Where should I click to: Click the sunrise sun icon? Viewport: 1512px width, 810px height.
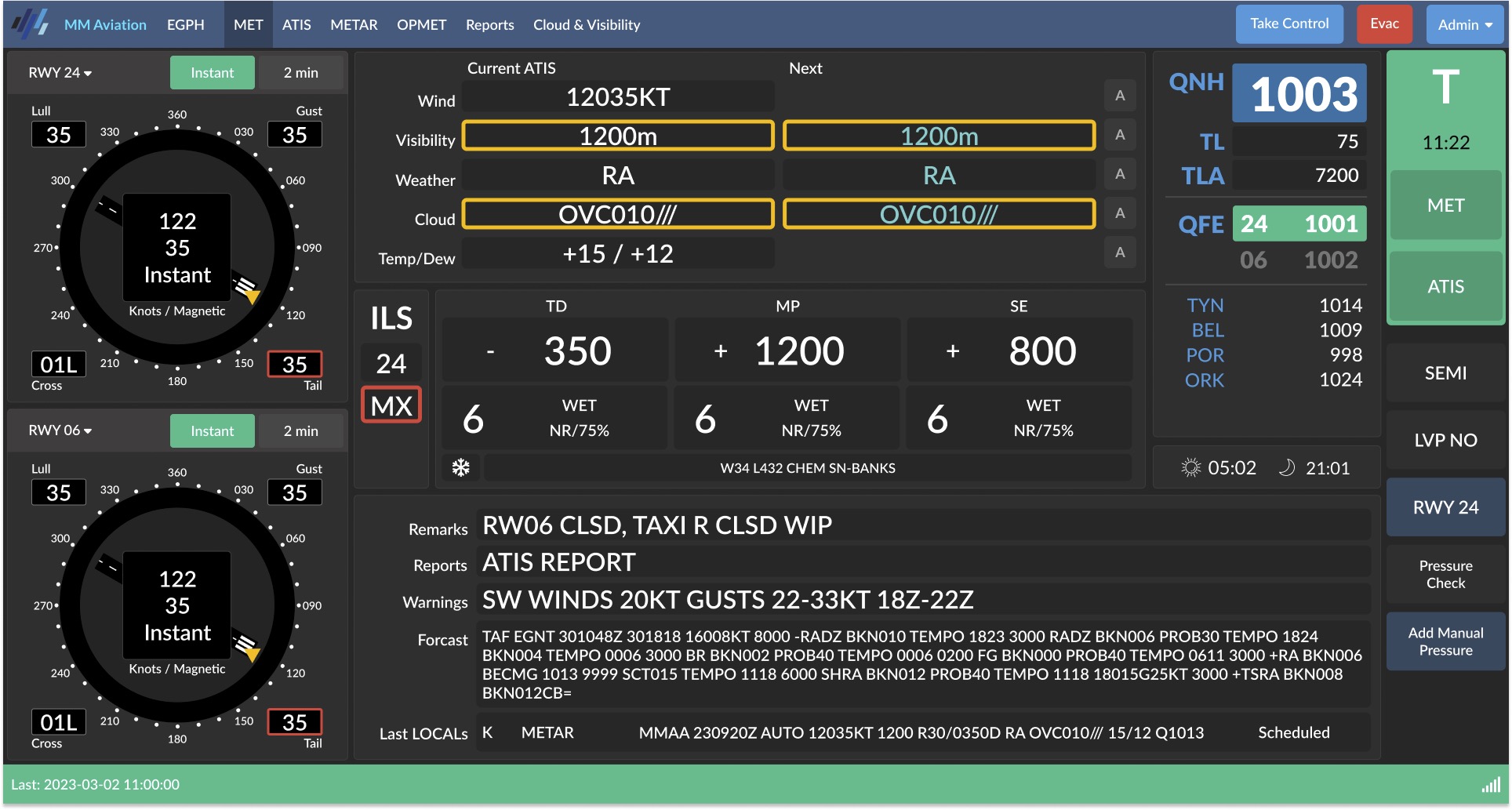tap(1190, 468)
